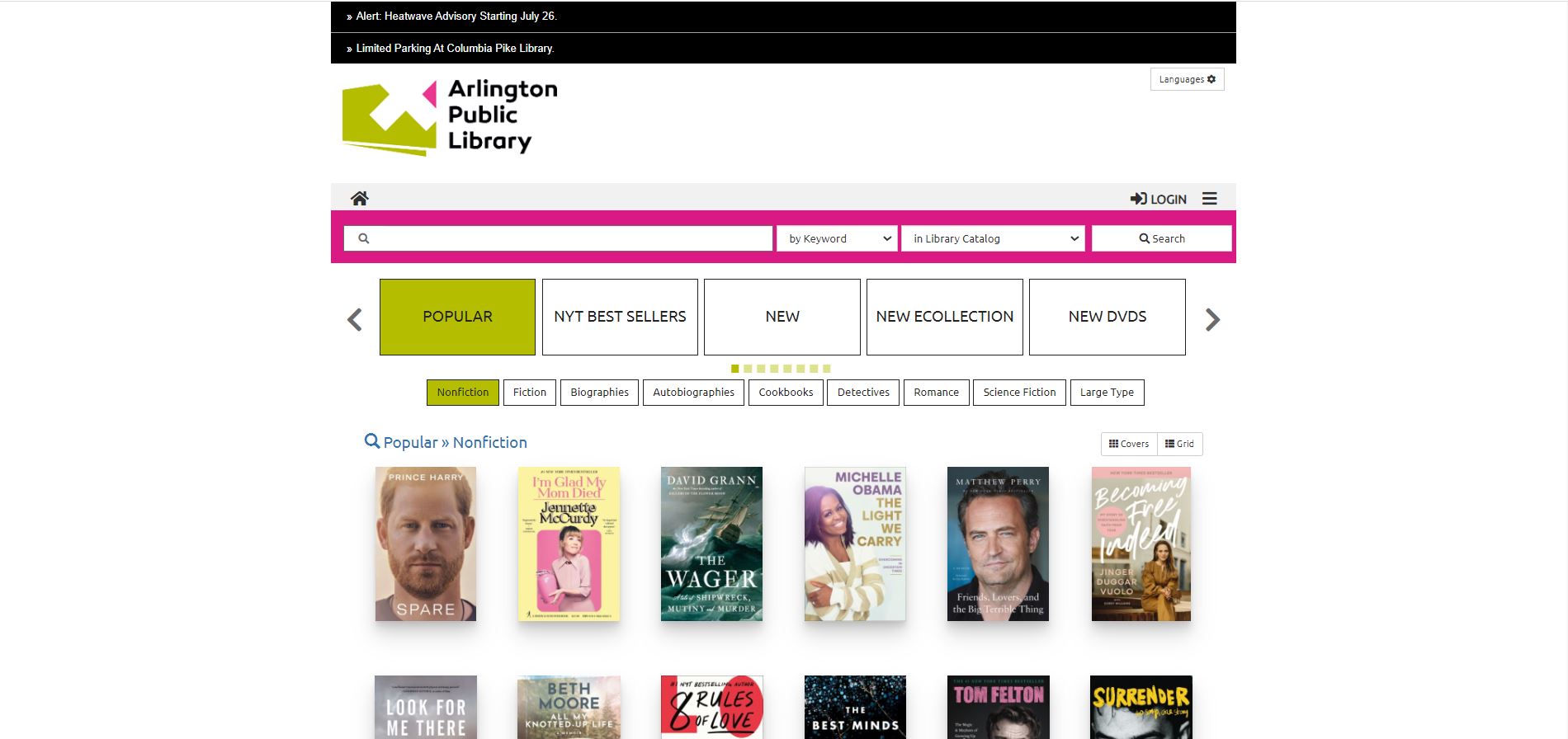
Task: Choose the Nonfiction subcategory
Action: [x=463, y=393]
